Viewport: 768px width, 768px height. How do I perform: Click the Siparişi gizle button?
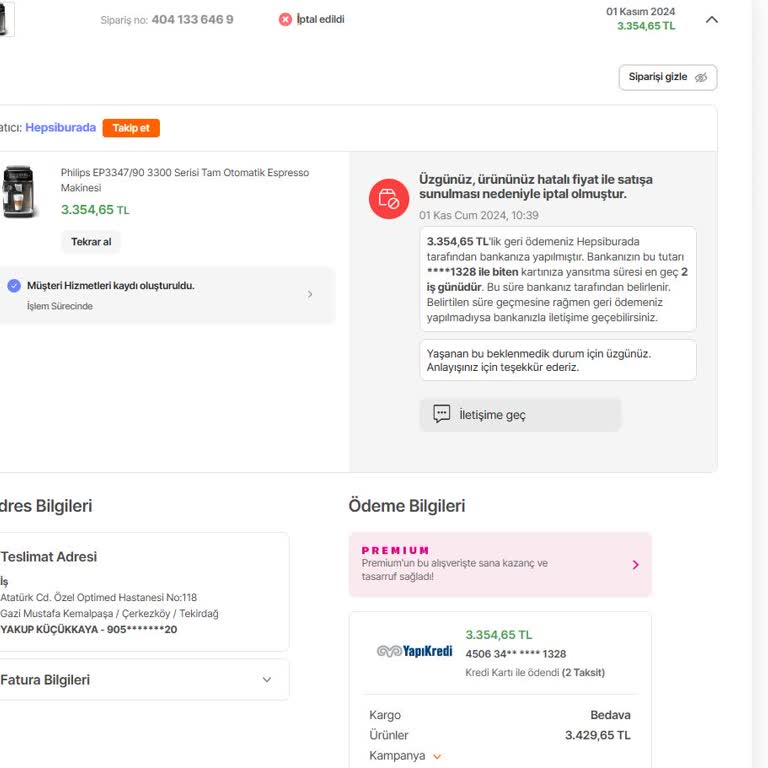[668, 77]
